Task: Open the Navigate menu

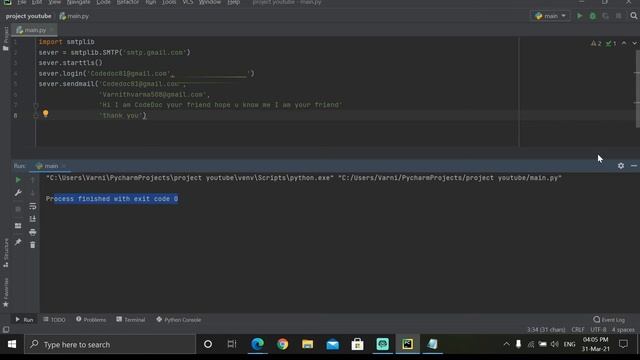Action: (x=78, y=2)
